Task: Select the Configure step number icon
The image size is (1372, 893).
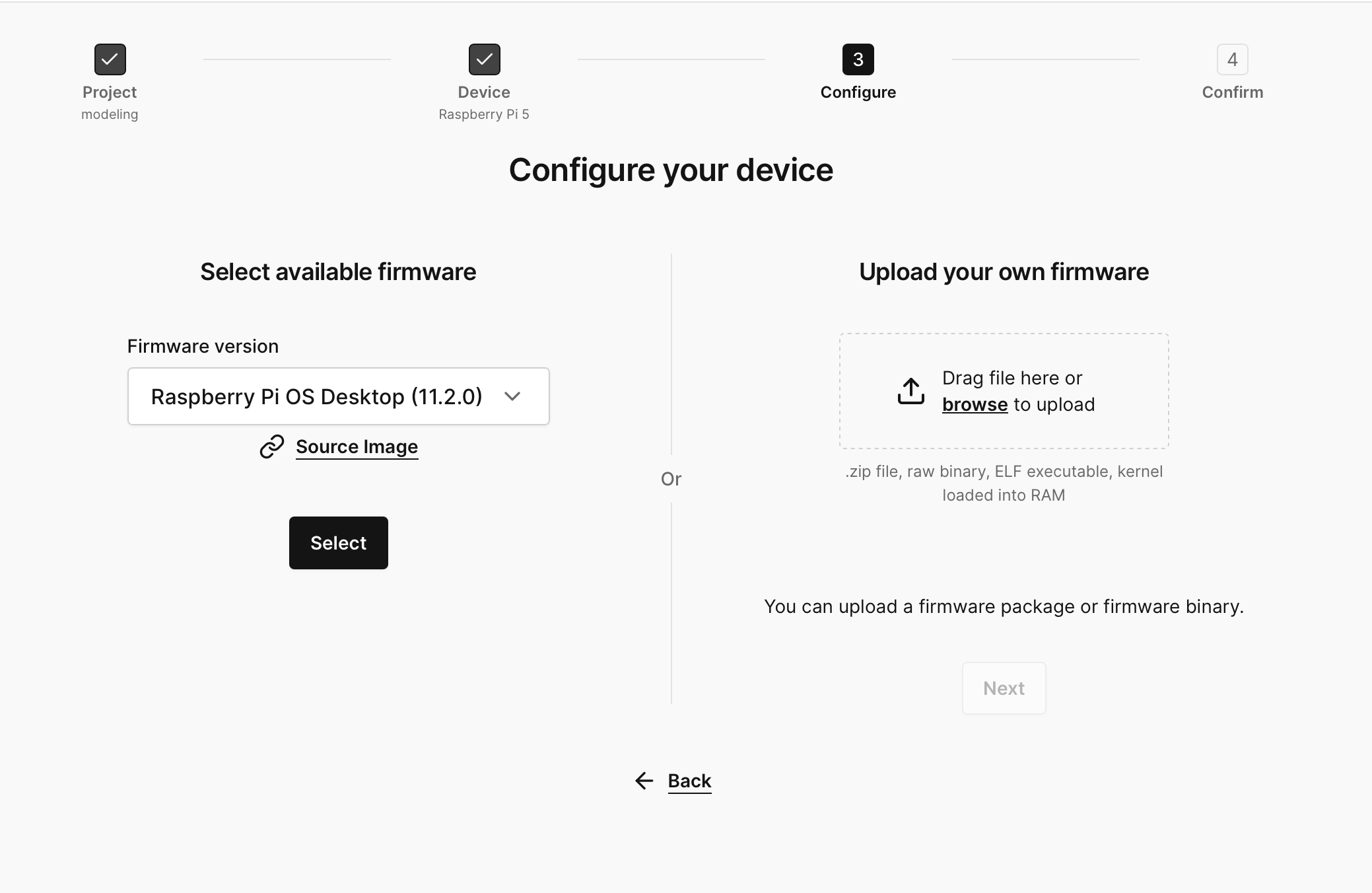Action: point(858,59)
